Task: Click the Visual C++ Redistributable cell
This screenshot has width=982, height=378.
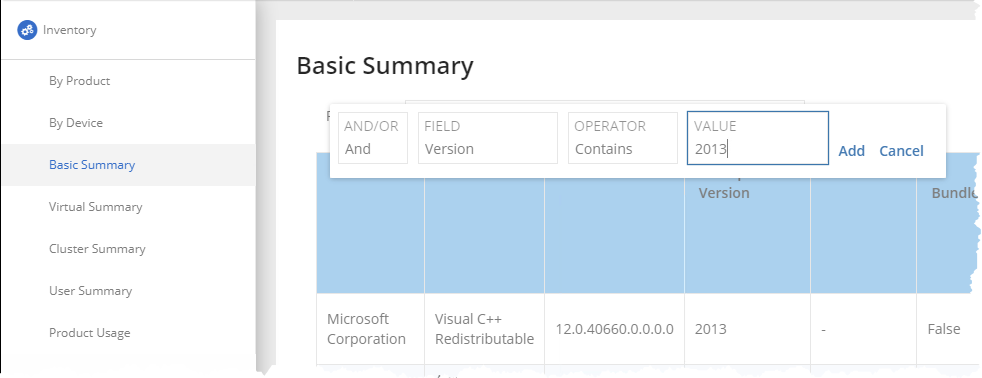Action: tap(484, 329)
